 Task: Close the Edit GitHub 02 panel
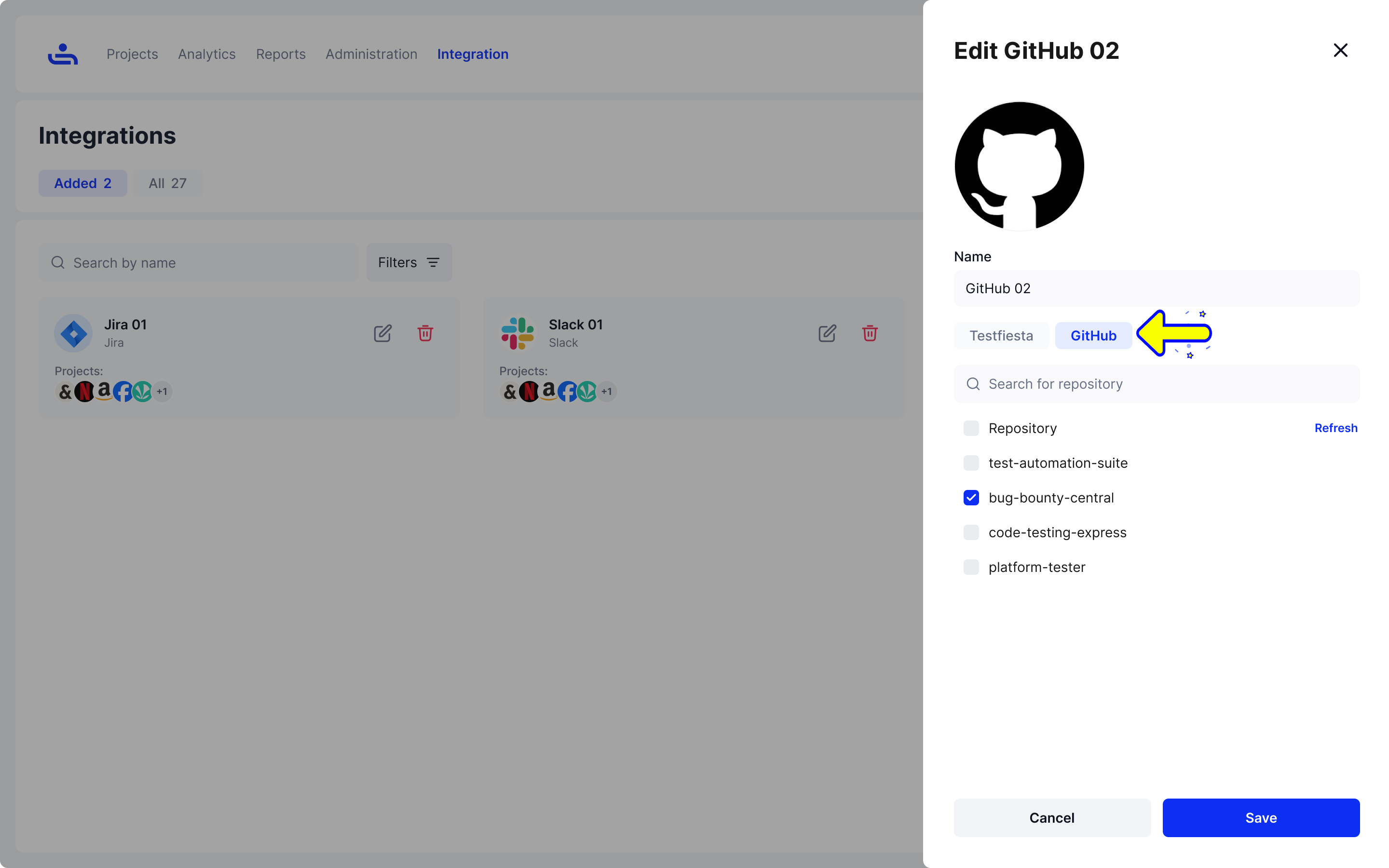(1340, 51)
